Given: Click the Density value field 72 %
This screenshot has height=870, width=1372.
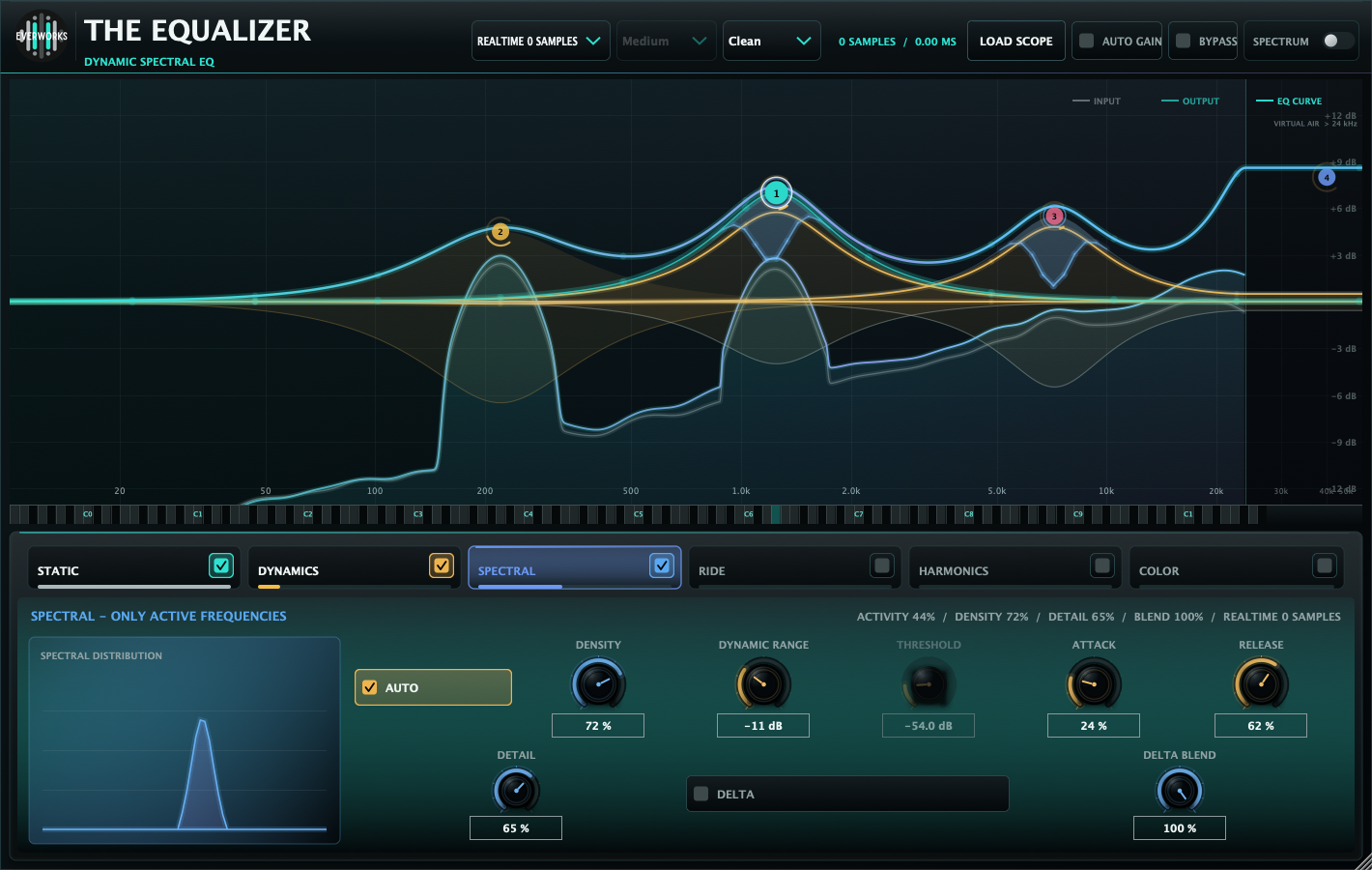Looking at the screenshot, I should tap(598, 725).
